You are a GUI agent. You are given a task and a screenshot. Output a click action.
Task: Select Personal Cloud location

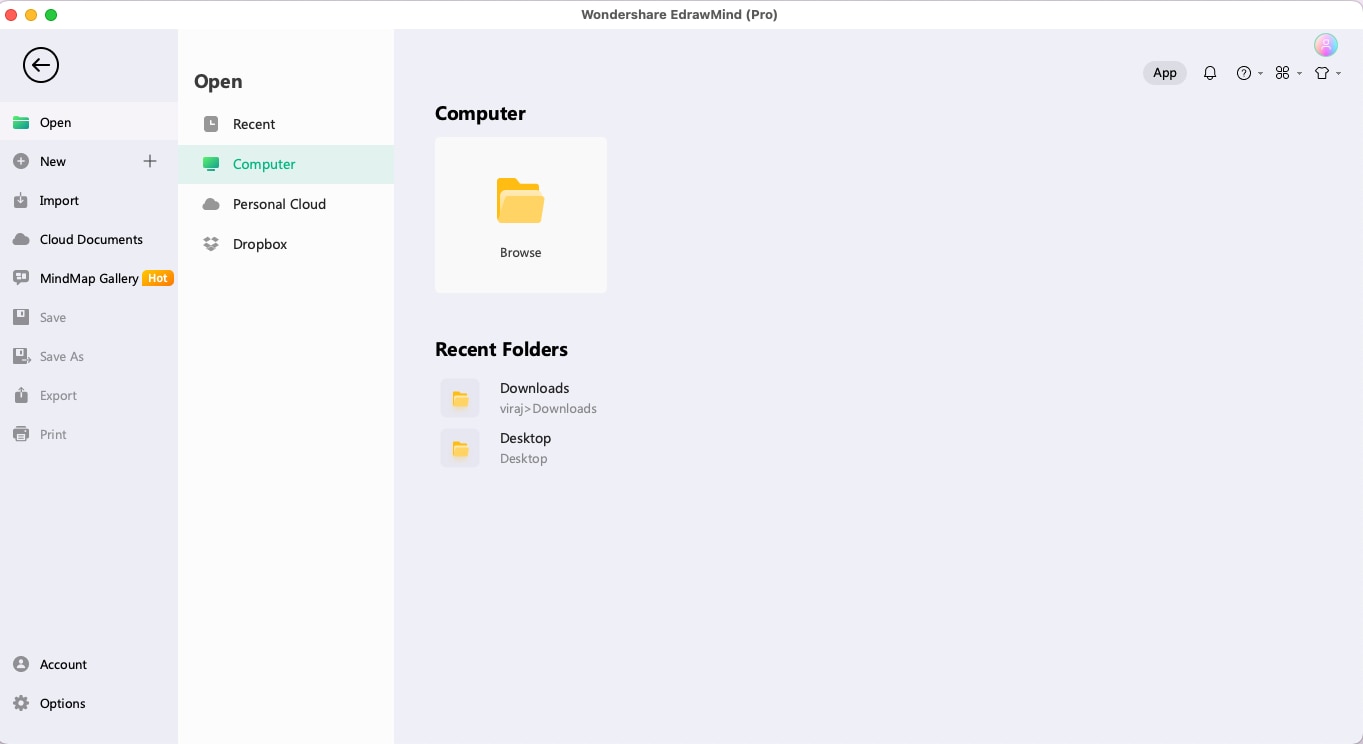point(279,204)
